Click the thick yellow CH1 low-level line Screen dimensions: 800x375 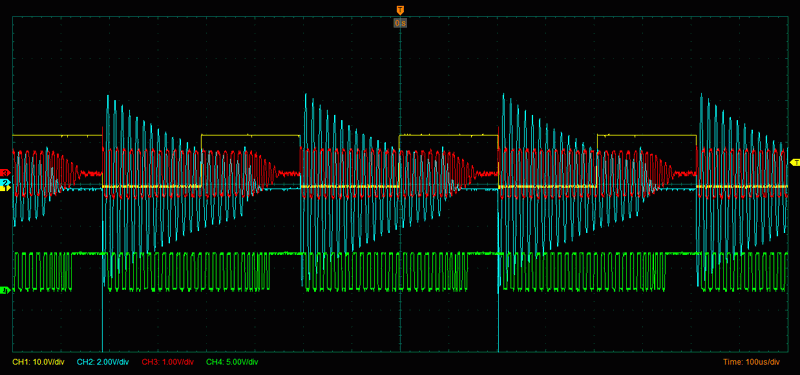[152, 187]
